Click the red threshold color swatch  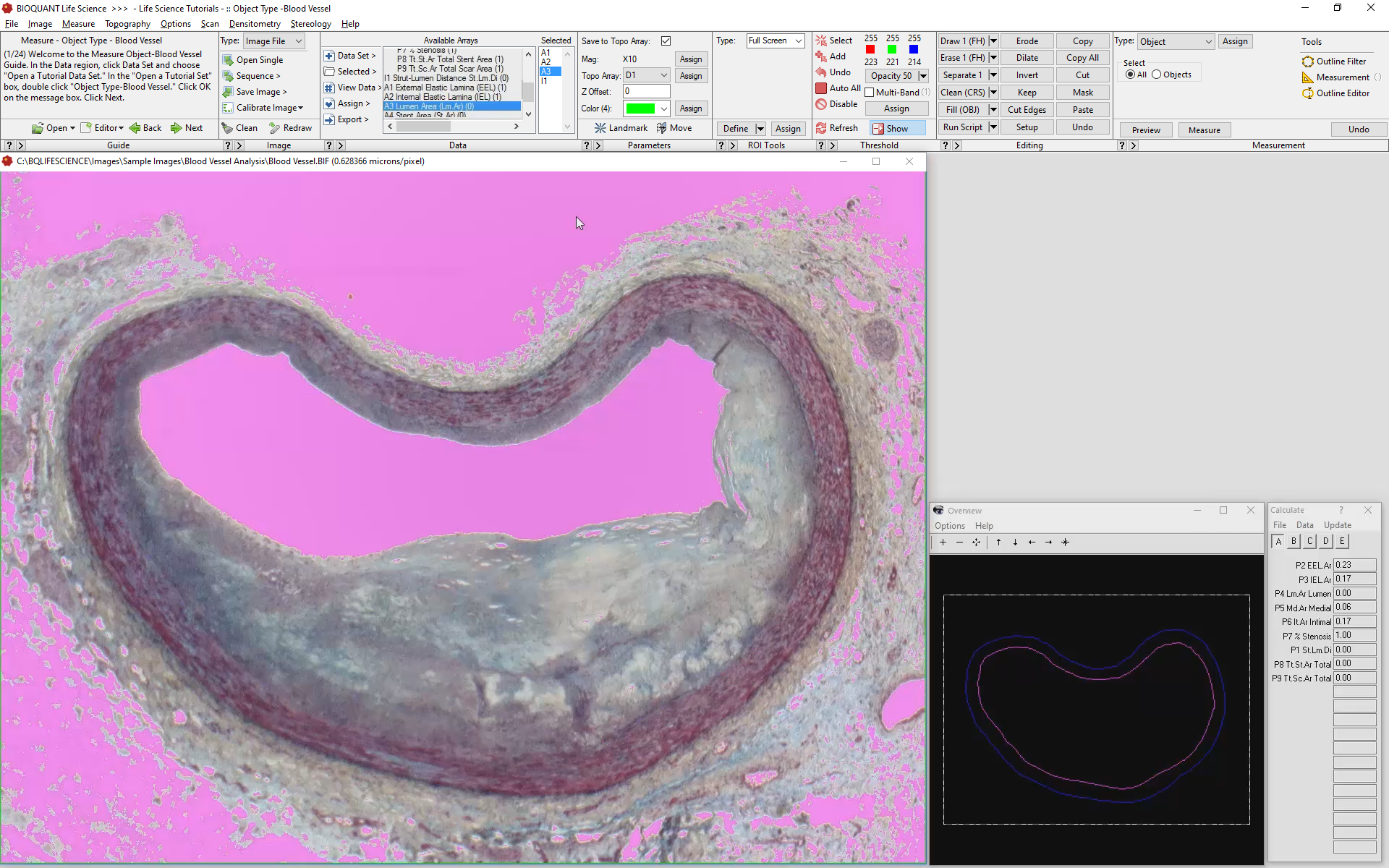click(x=870, y=50)
